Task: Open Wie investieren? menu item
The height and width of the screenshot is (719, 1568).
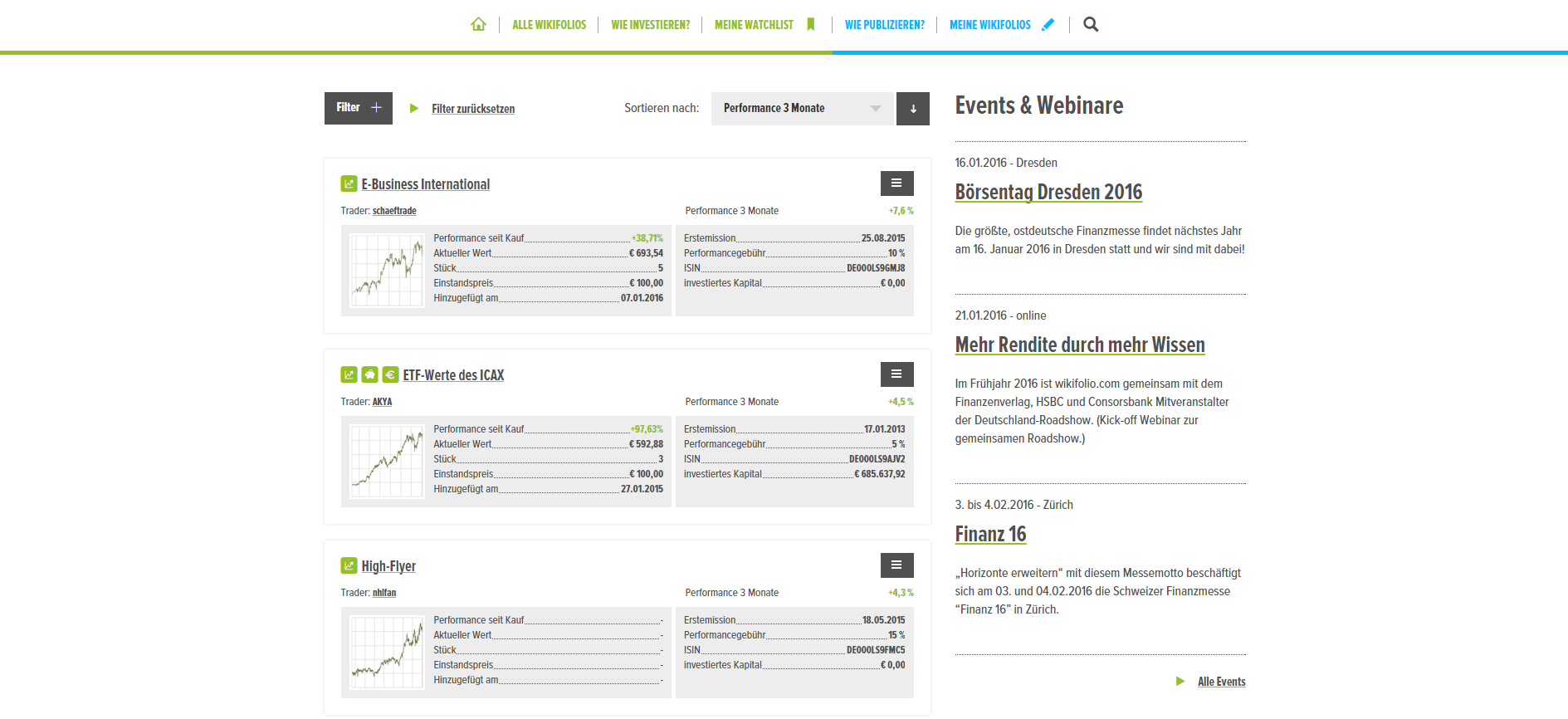Action: 651,25
